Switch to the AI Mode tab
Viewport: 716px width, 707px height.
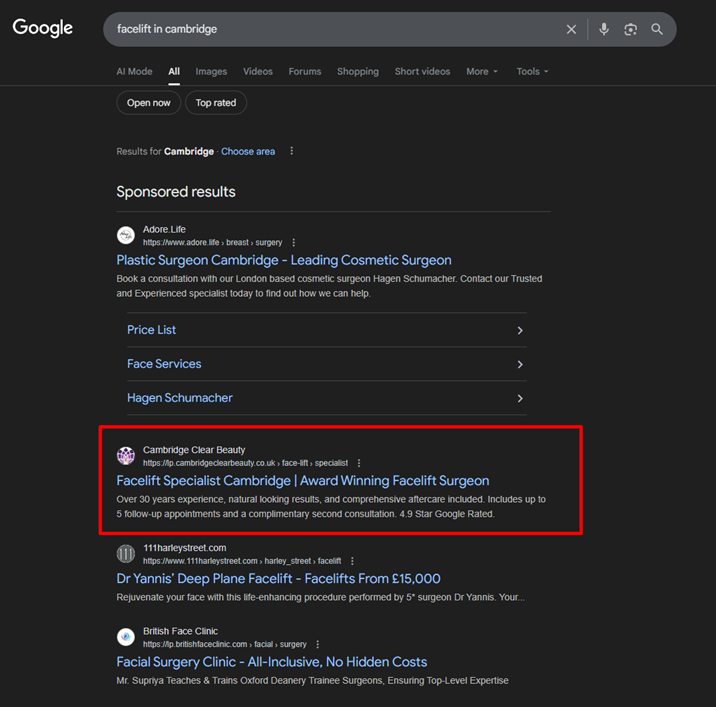135,72
